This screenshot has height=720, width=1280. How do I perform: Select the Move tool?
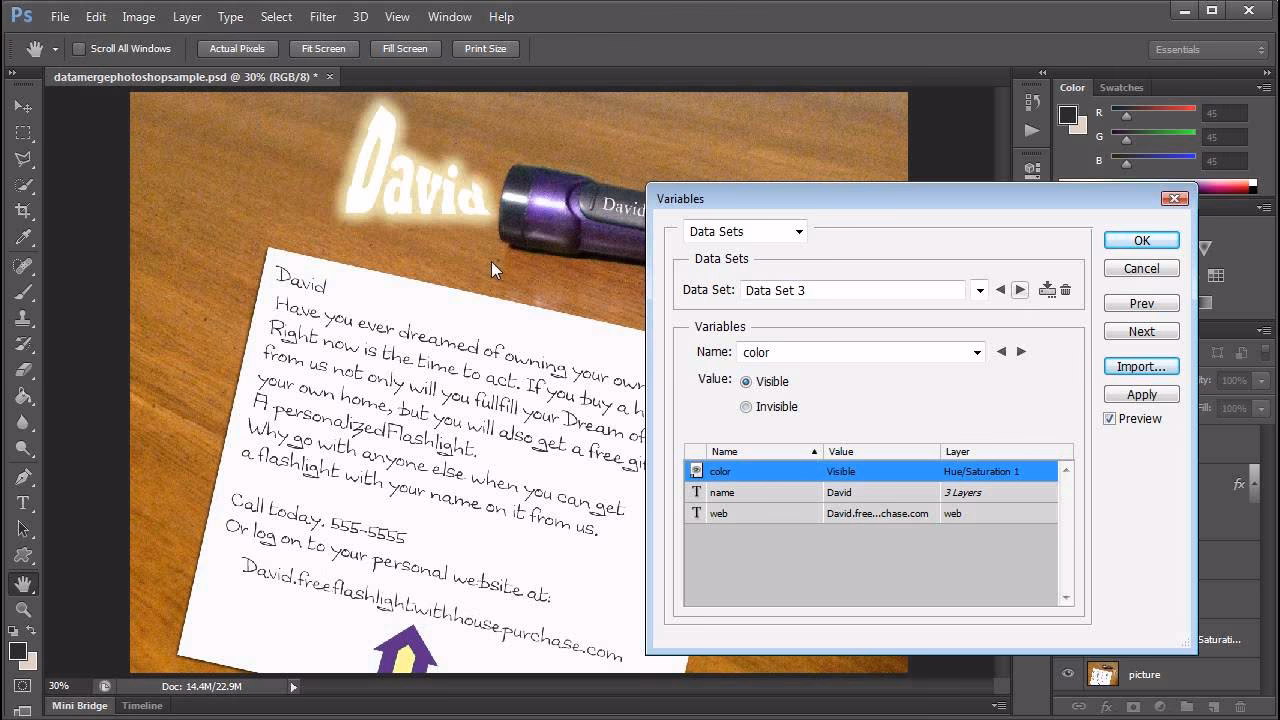23,106
